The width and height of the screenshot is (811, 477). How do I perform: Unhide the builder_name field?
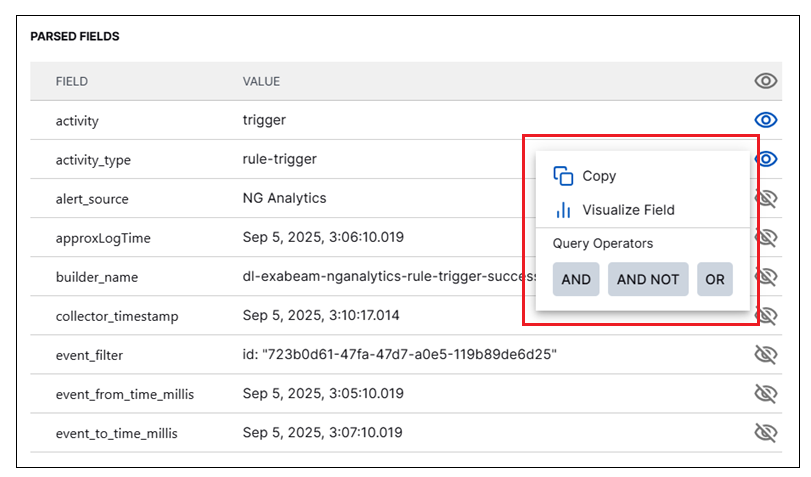coord(766,276)
